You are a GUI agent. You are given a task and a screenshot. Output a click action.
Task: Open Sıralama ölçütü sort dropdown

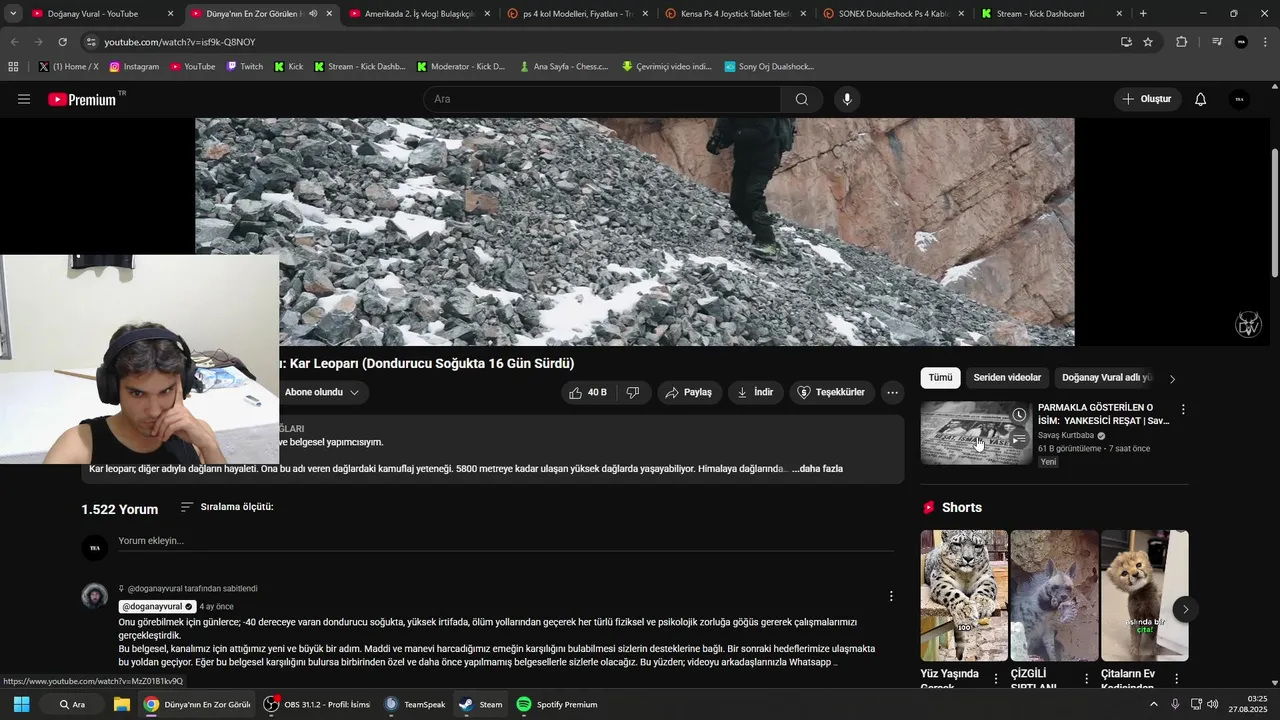[x=227, y=507]
